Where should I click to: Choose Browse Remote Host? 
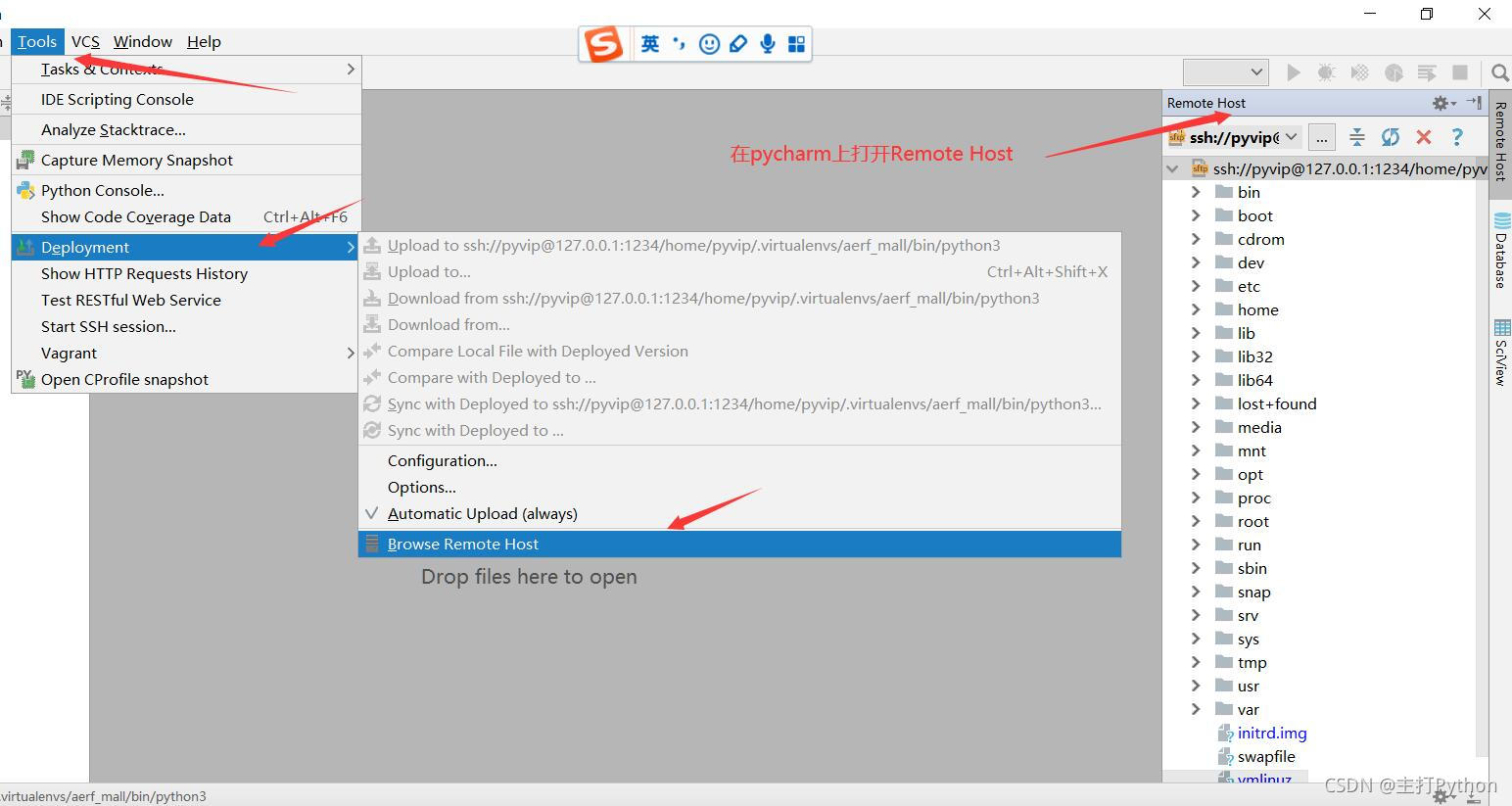(x=740, y=545)
